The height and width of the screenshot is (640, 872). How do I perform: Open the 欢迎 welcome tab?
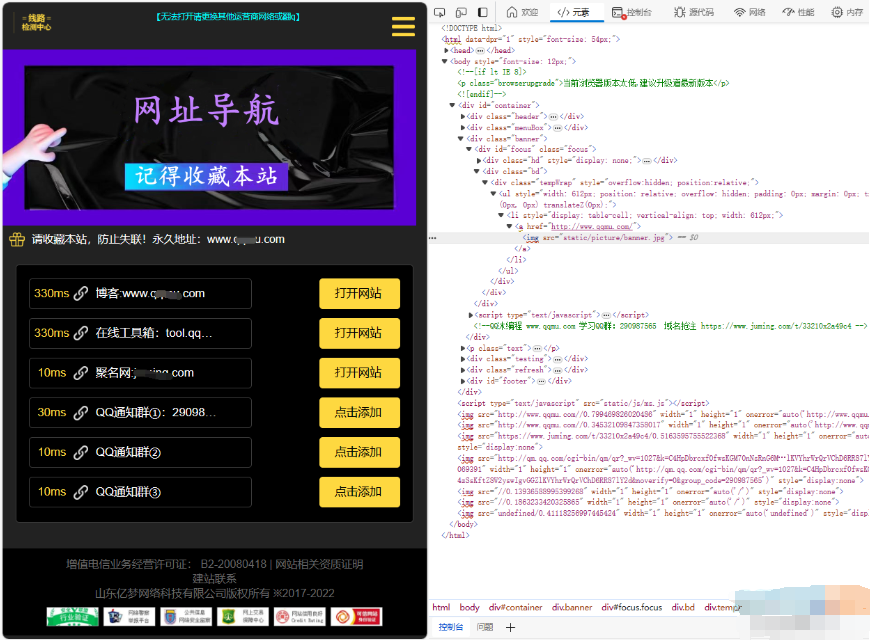pos(522,12)
